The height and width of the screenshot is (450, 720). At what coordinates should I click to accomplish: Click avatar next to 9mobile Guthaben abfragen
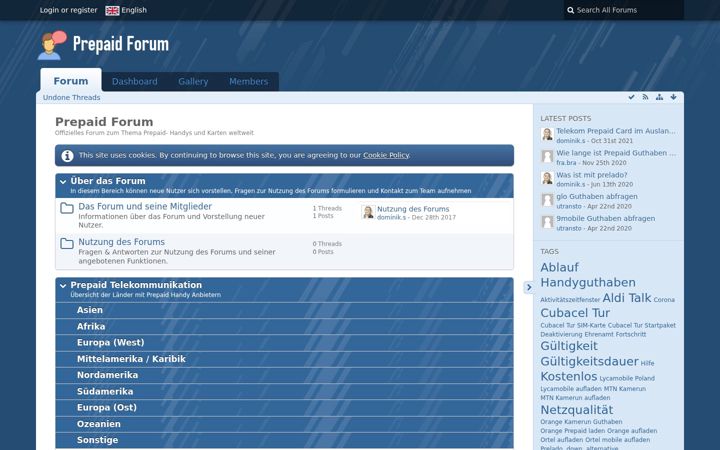[547, 222]
